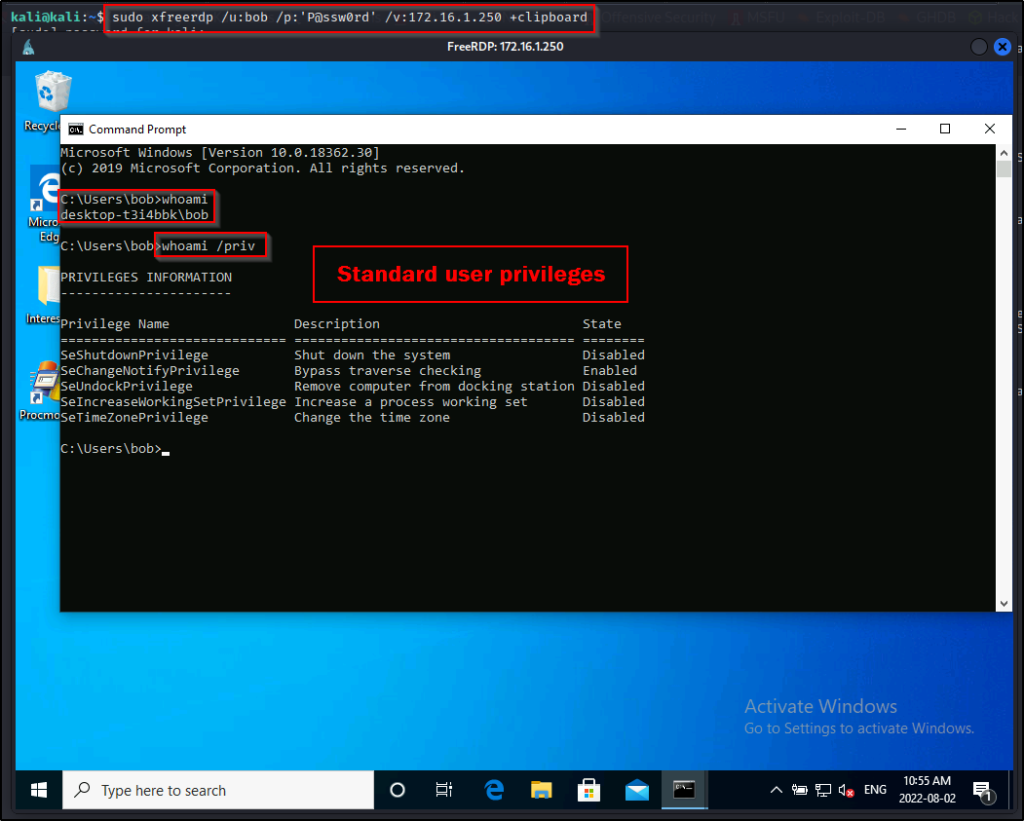Open the Windows Start menu

[x=39, y=790]
